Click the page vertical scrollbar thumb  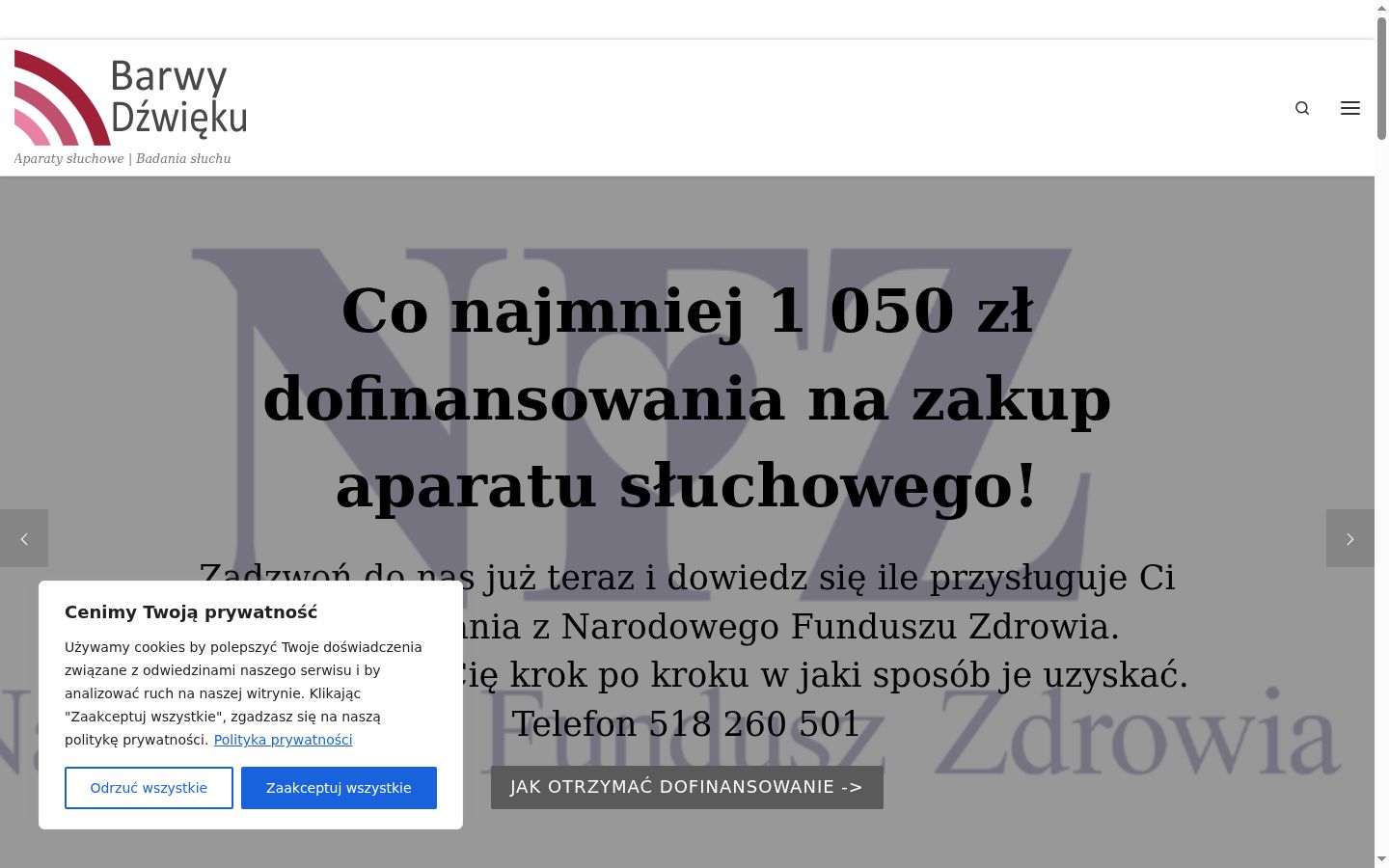1381,77
